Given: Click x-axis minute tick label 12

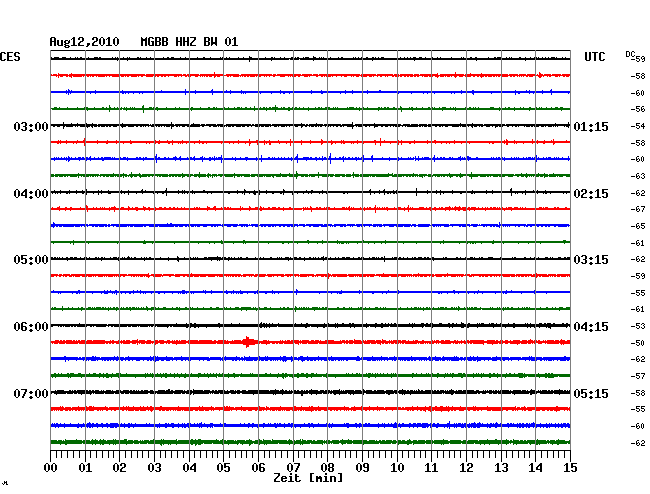Looking at the screenshot, I should point(466,467).
